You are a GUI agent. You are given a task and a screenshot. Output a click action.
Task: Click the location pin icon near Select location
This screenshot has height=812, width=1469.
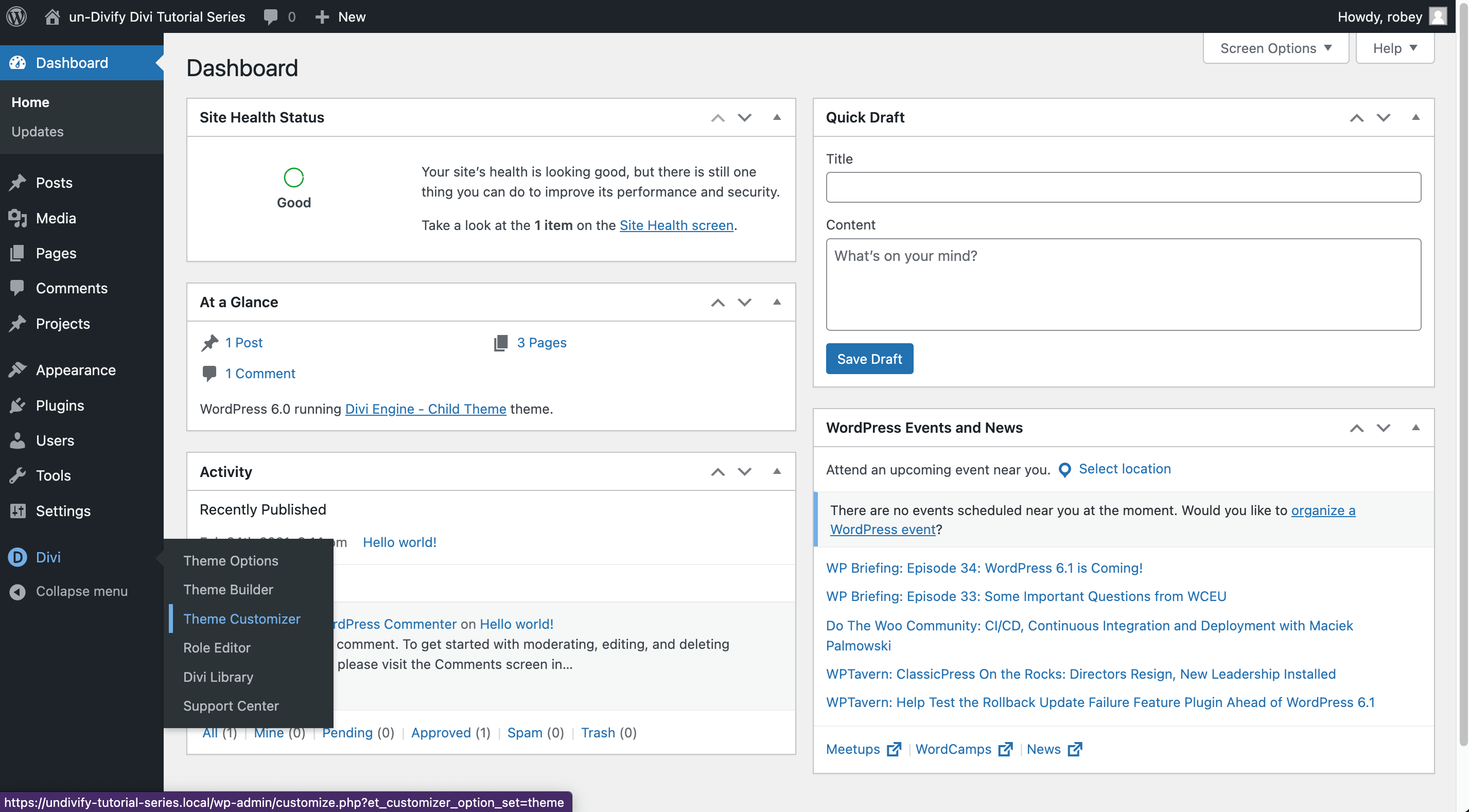1064,470
